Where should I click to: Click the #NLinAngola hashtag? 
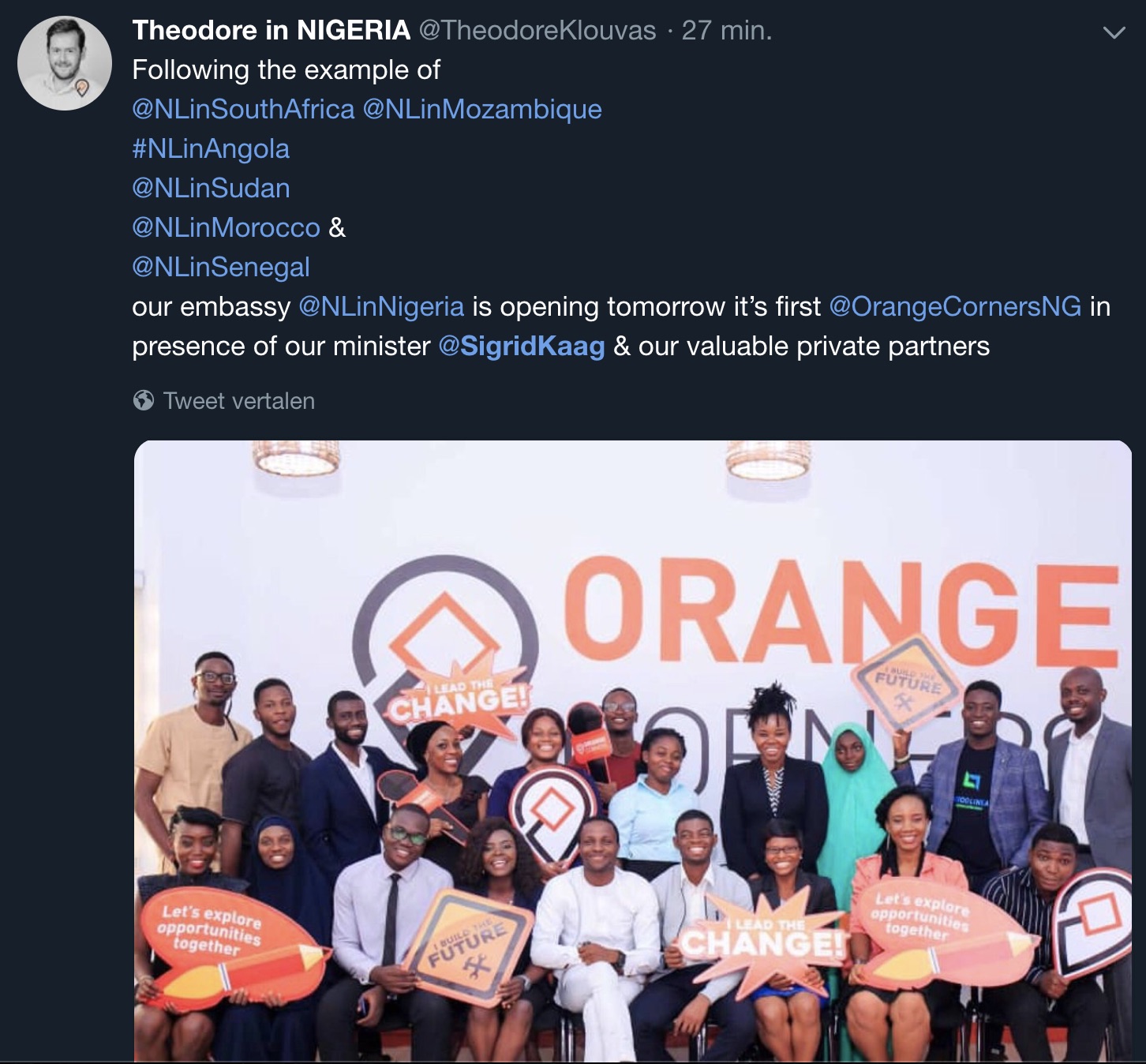coord(211,148)
